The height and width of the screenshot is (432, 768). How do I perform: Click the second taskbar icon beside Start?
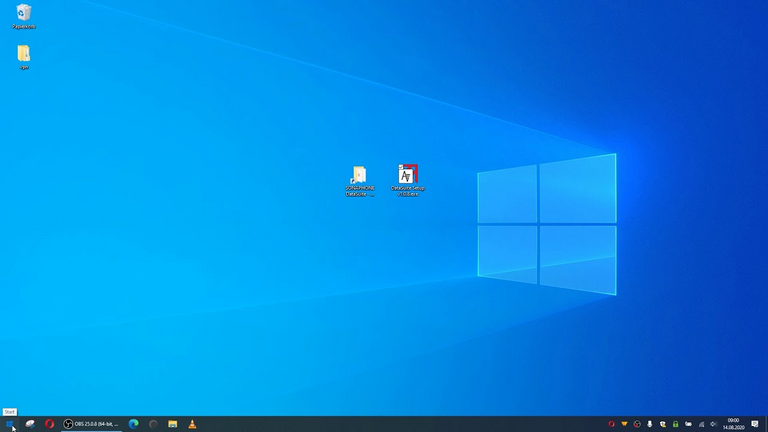pos(30,424)
